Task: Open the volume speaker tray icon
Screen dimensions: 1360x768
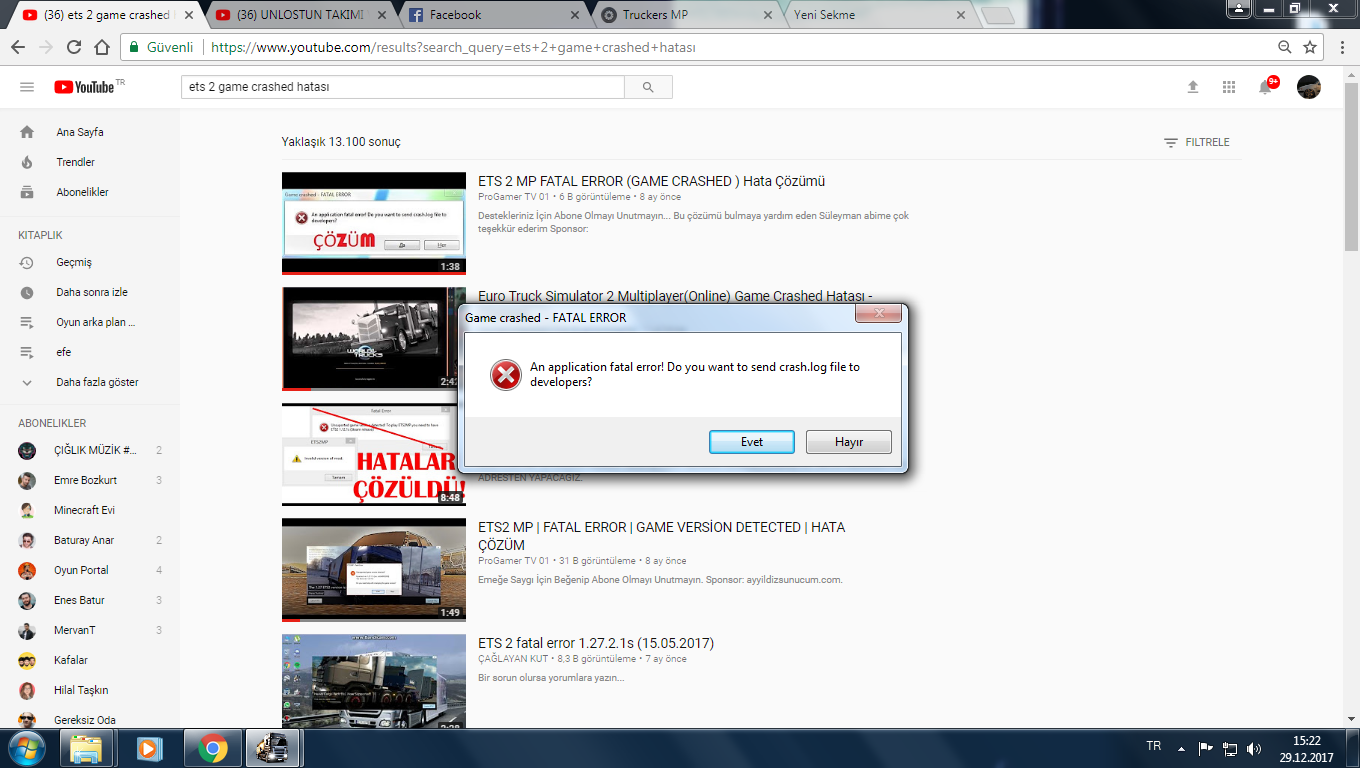Action: tap(1254, 748)
